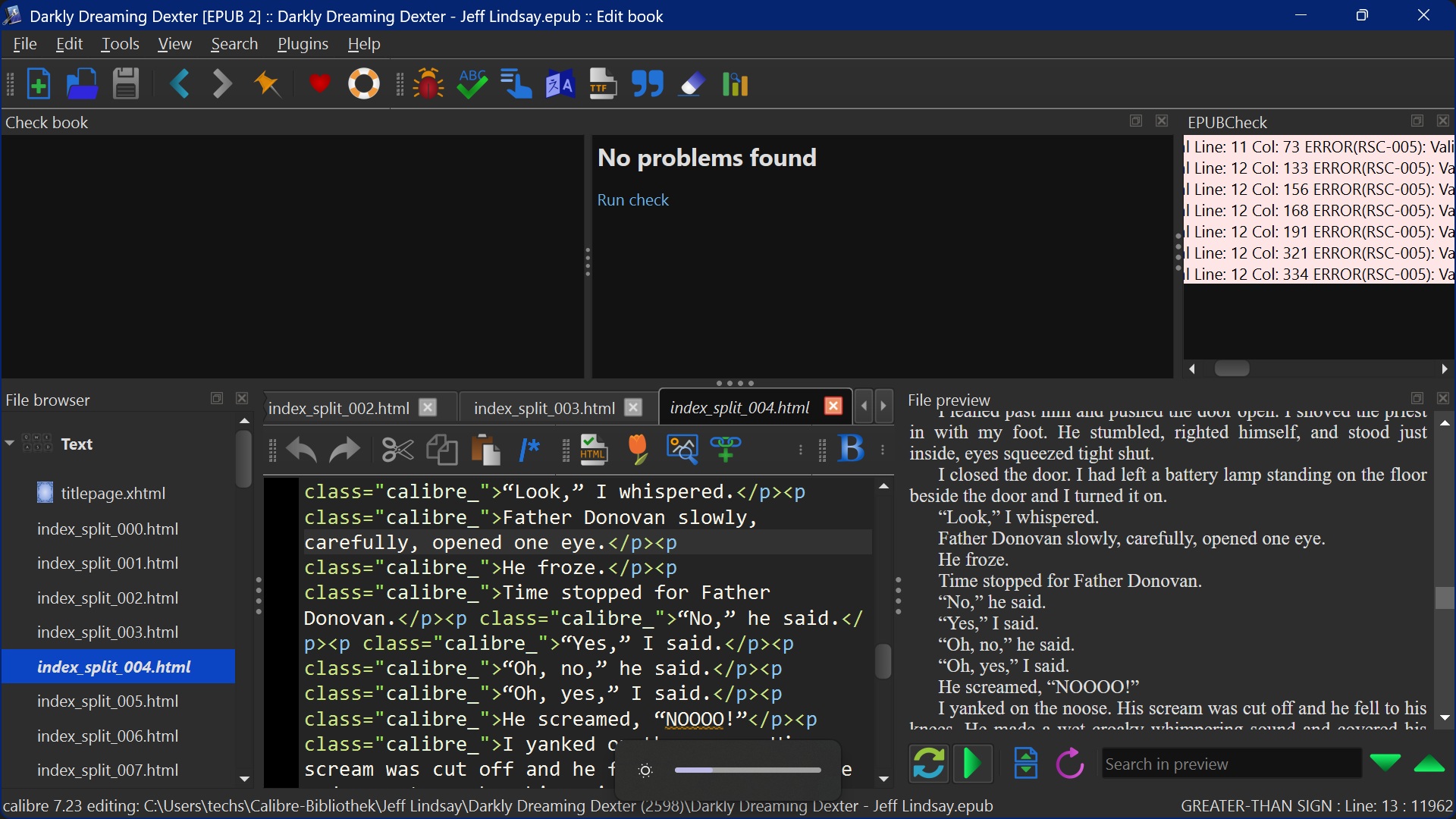Click the insert hyperlink chain icon
Screen dimensions: 1456x819
(726, 450)
